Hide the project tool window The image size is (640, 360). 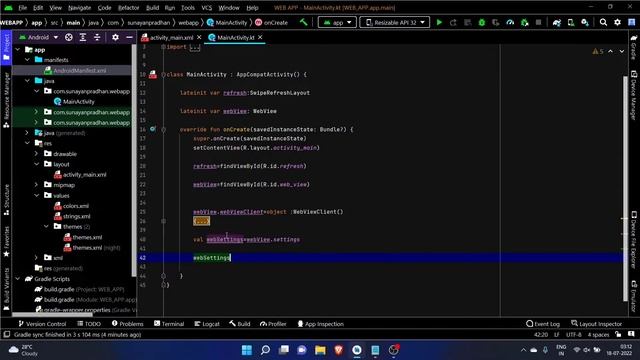129,37
